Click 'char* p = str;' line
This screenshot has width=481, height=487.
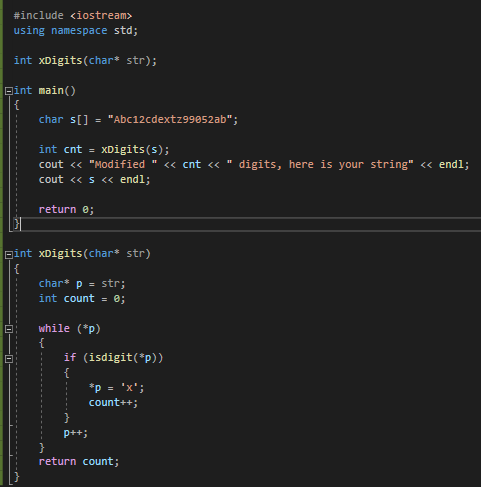(82, 284)
